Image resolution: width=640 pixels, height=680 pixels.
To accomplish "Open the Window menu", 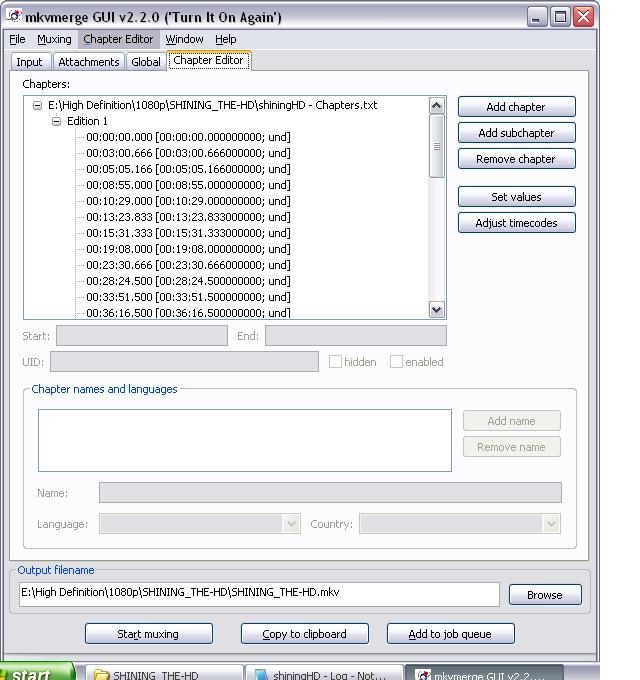I will point(184,39).
